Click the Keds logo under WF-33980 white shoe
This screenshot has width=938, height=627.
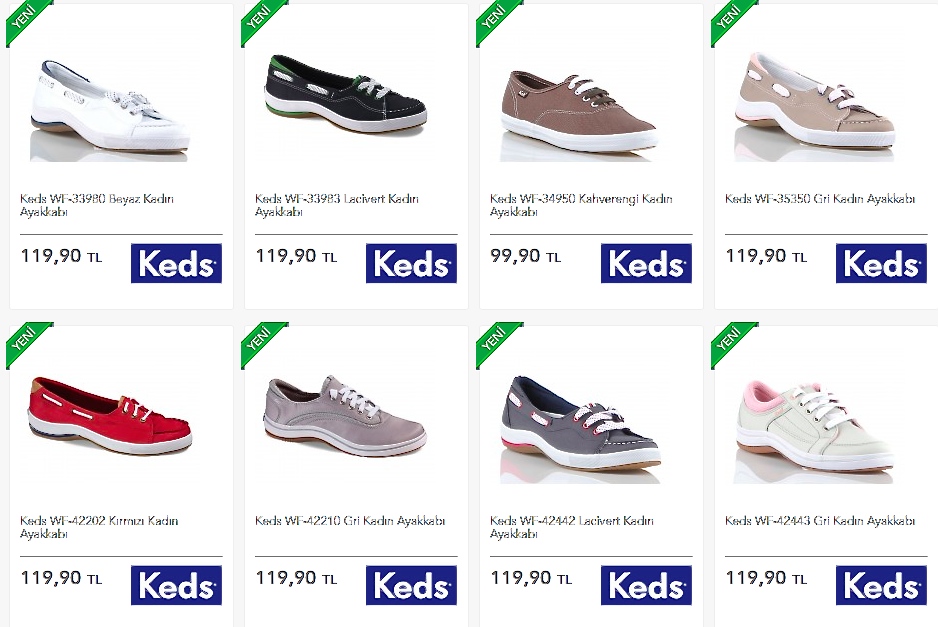pos(176,263)
